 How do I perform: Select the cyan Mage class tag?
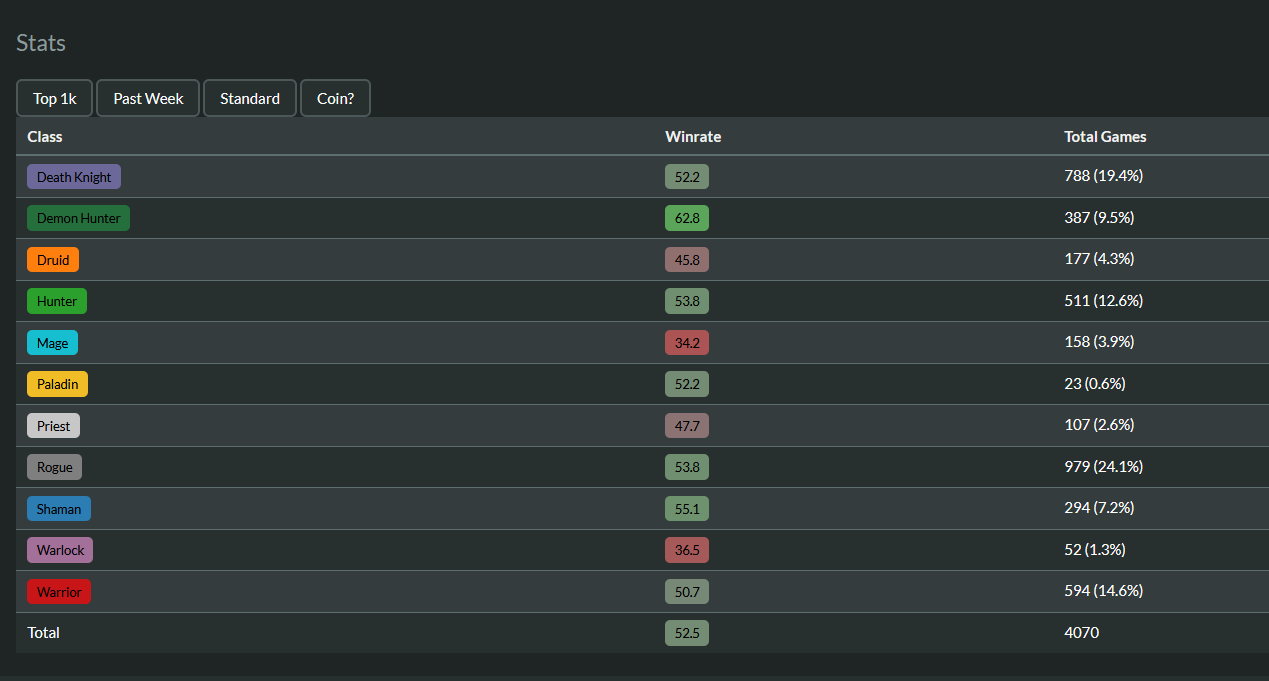(x=52, y=343)
